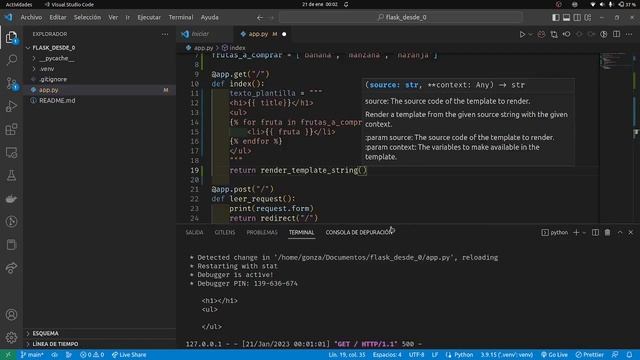The width and height of the screenshot is (640, 360).
Task: Open the Terminal menu
Action: pyautogui.click(x=181, y=18)
